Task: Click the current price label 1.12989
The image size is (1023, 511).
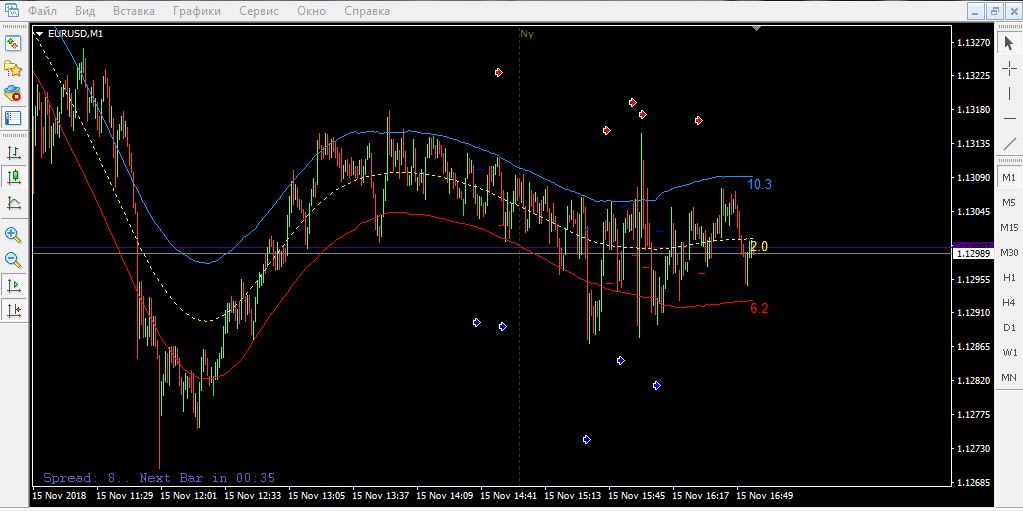Action: pyautogui.click(x=973, y=254)
